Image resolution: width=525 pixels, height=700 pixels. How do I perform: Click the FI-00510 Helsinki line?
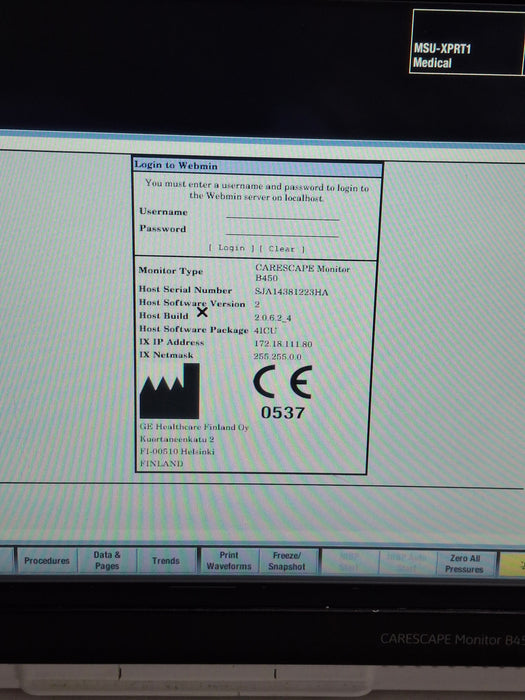click(x=177, y=451)
